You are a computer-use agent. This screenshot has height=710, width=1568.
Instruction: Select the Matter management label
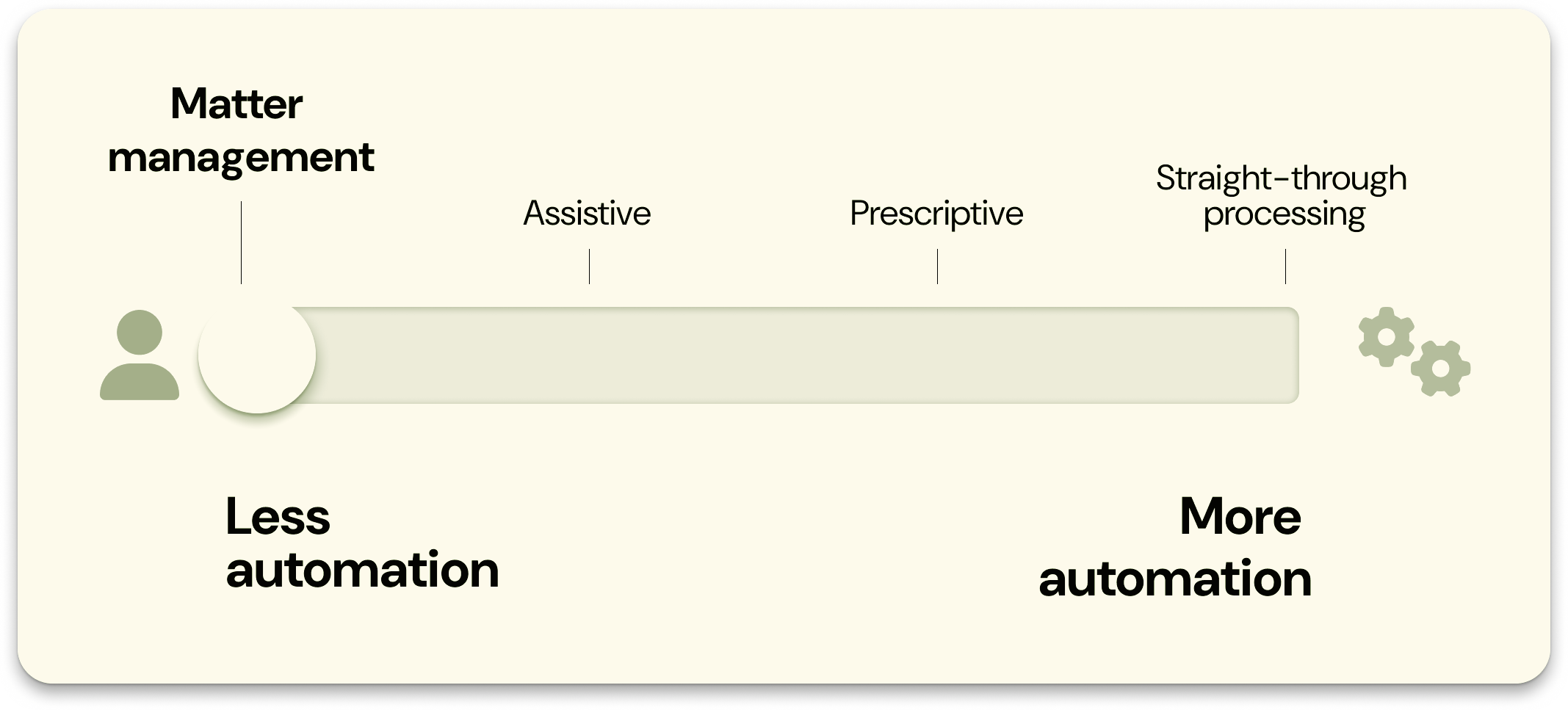(240, 131)
